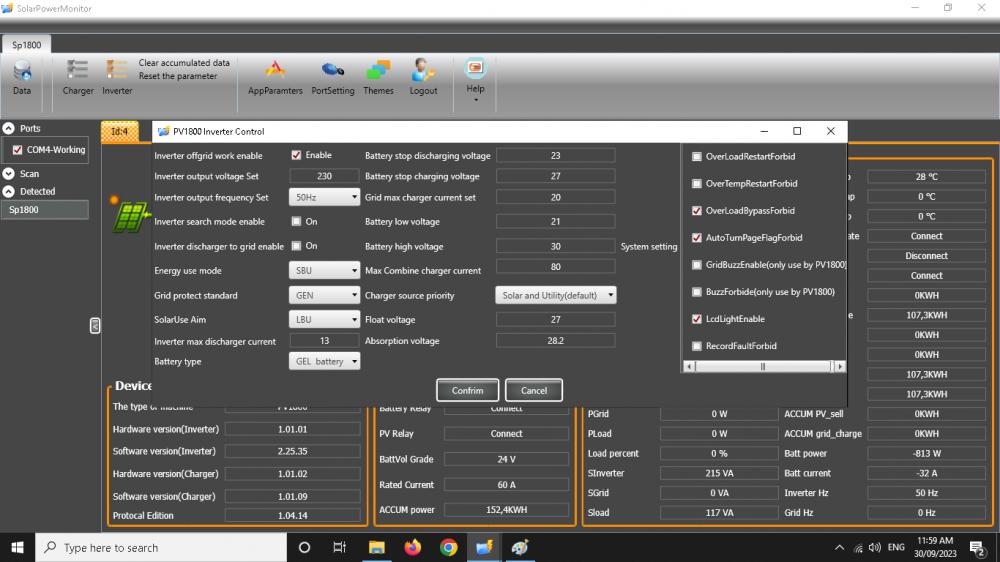Uncheck AutoTurnPageFlagForbid option
The image size is (1000, 562).
coord(696,237)
